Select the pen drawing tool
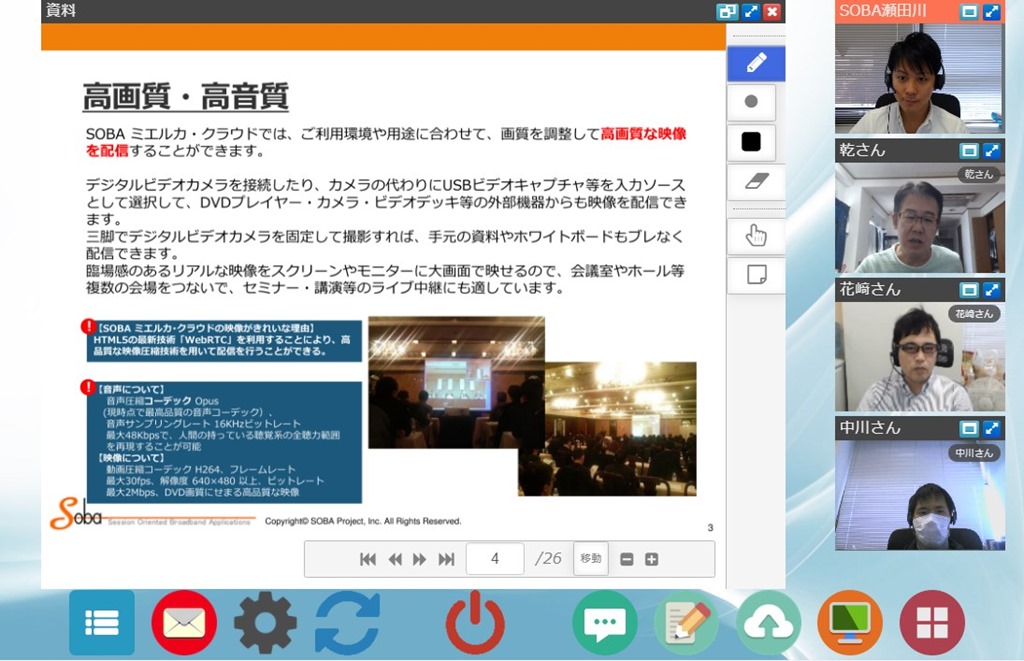The height and width of the screenshot is (661, 1024). pyautogui.click(x=756, y=63)
